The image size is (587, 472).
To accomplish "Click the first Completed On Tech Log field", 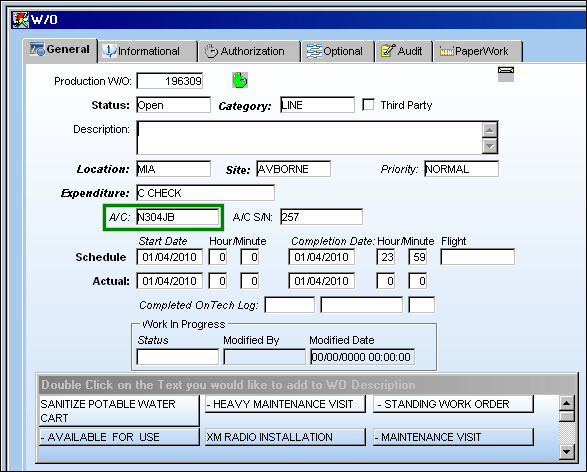I will click(289, 305).
